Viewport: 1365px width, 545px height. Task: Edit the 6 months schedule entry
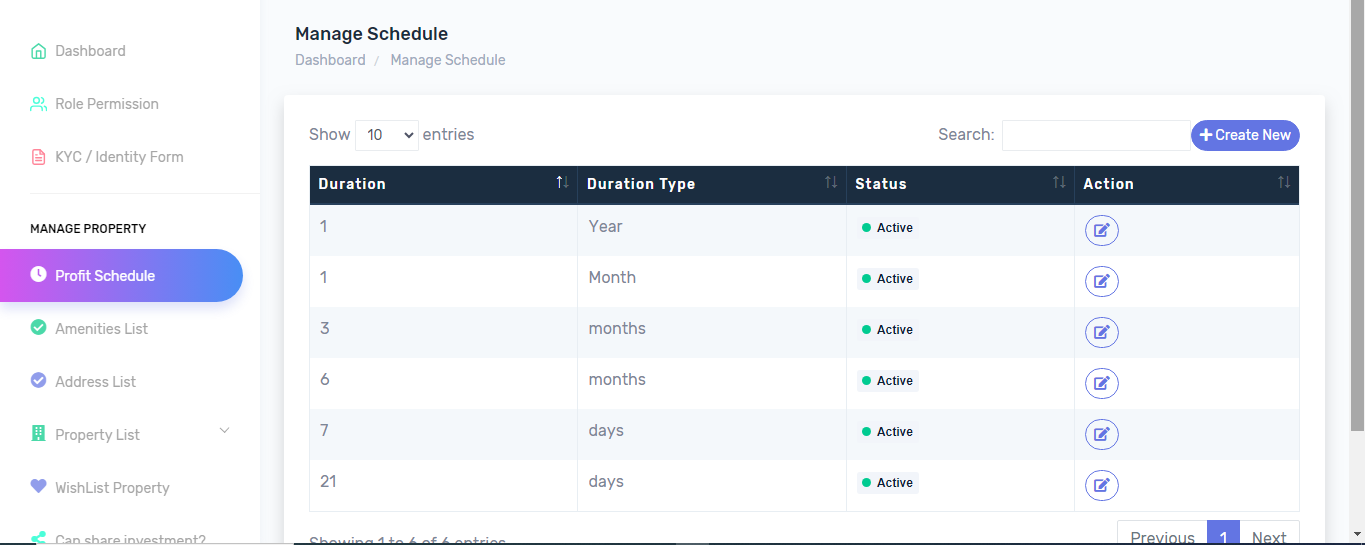click(x=1101, y=384)
